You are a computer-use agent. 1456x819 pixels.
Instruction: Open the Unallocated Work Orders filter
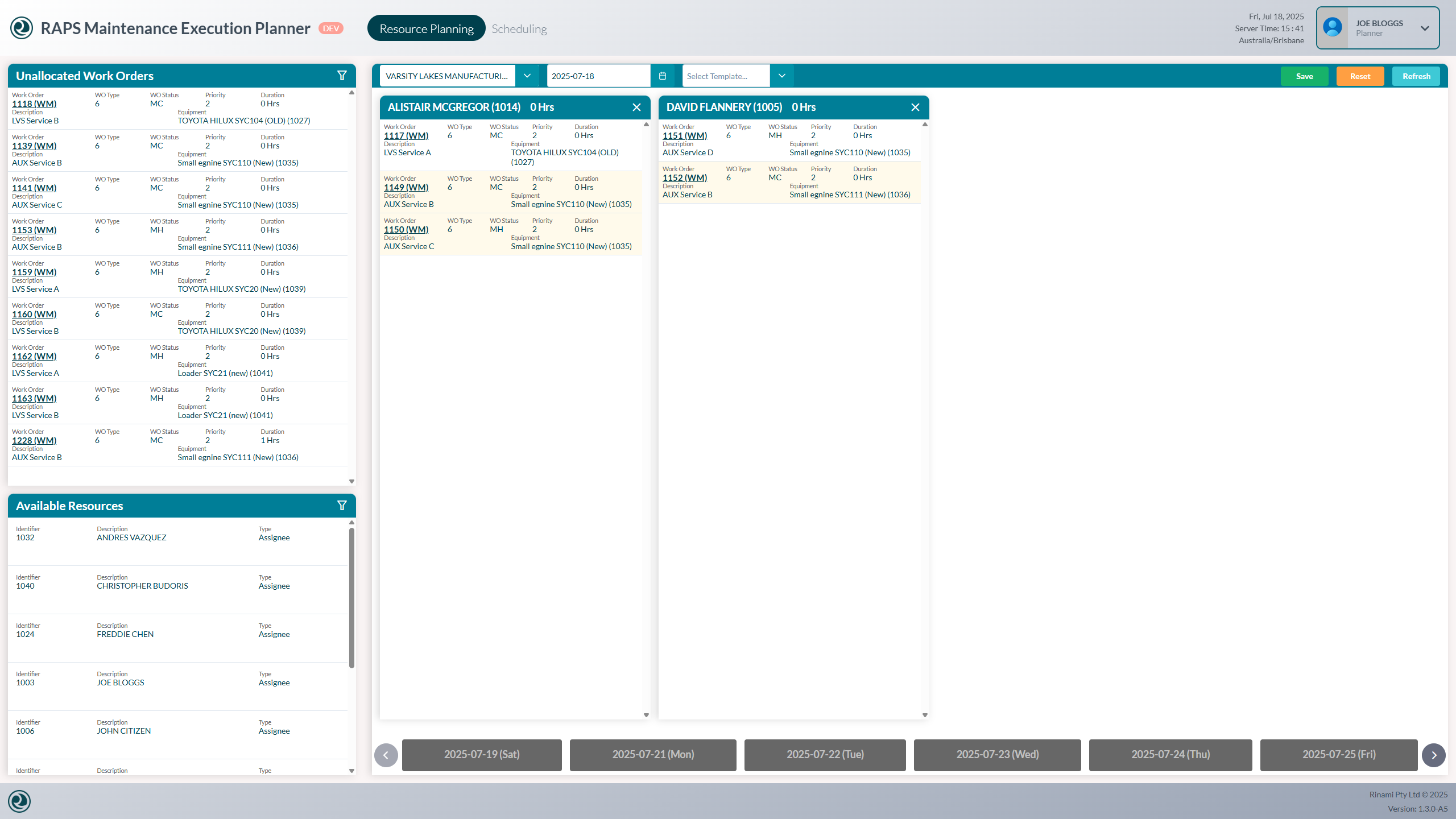pyautogui.click(x=342, y=75)
